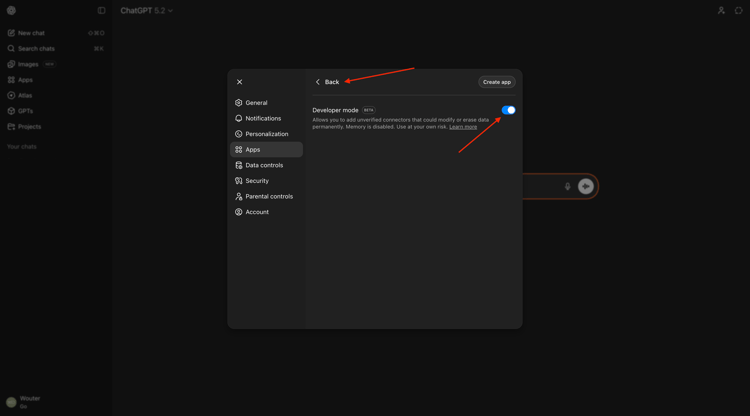Open Apps in the left sidebar
Viewport: 750px width, 416px height.
click(x=56, y=80)
